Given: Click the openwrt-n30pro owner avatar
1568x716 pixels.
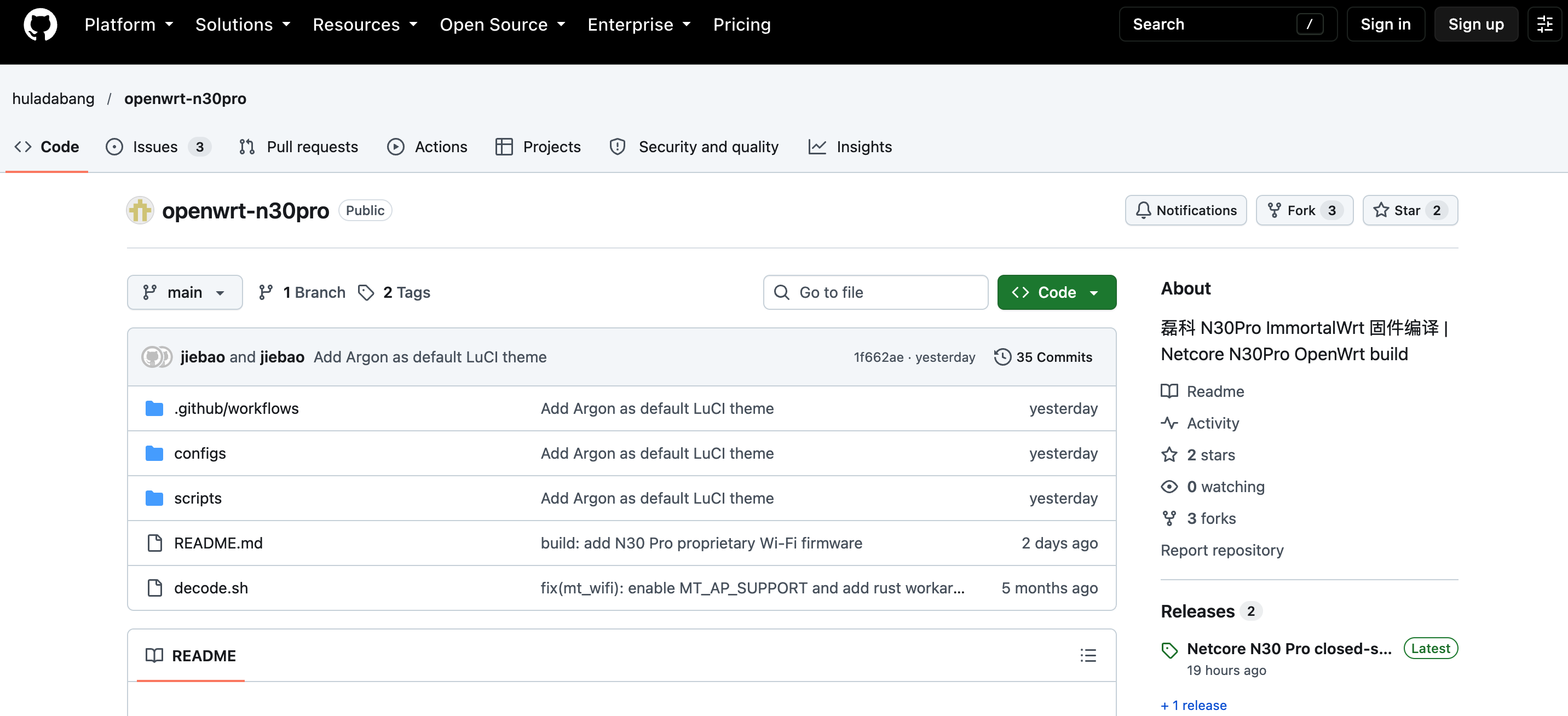Looking at the screenshot, I should coord(140,211).
